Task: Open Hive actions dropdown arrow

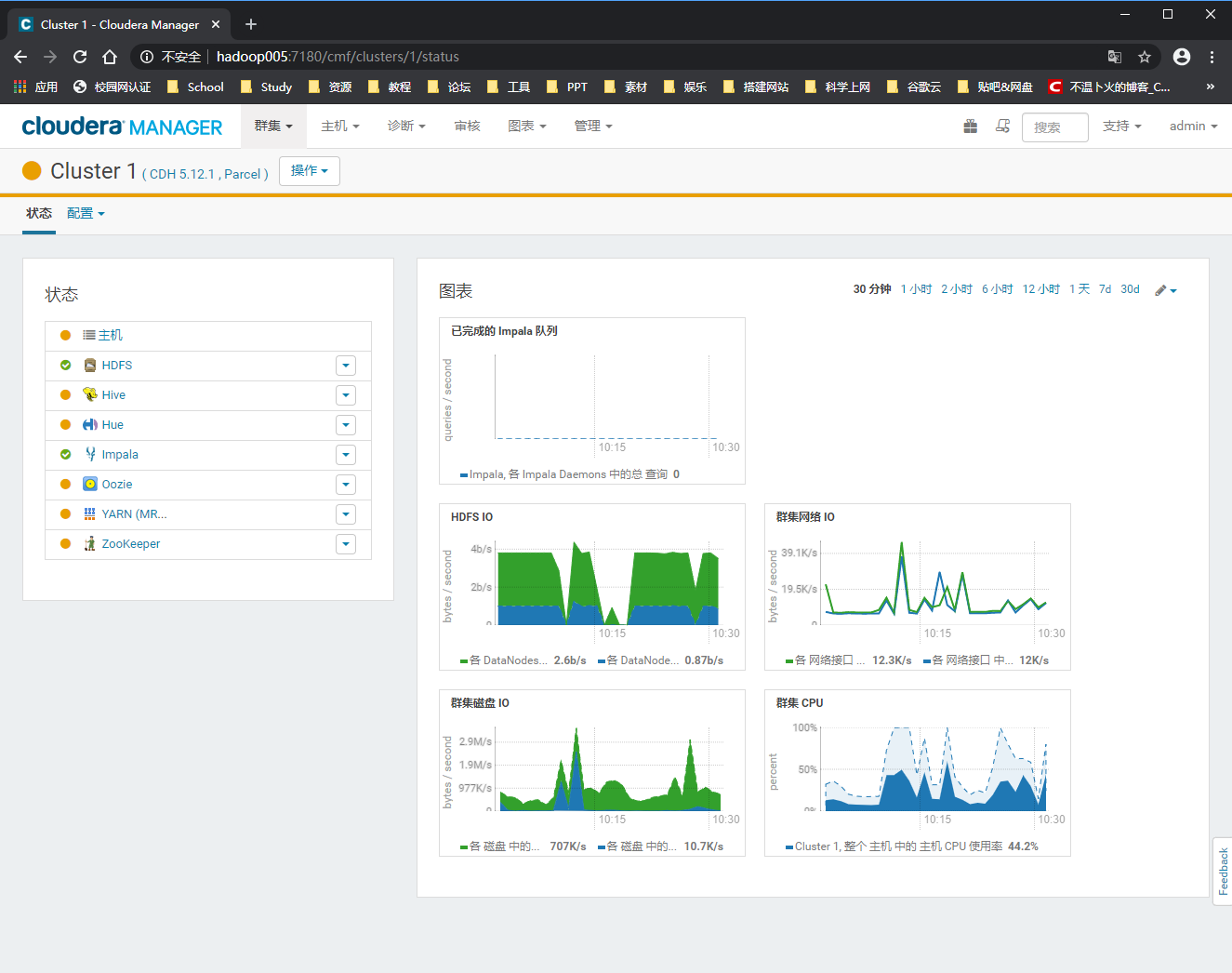Action: coord(346,395)
